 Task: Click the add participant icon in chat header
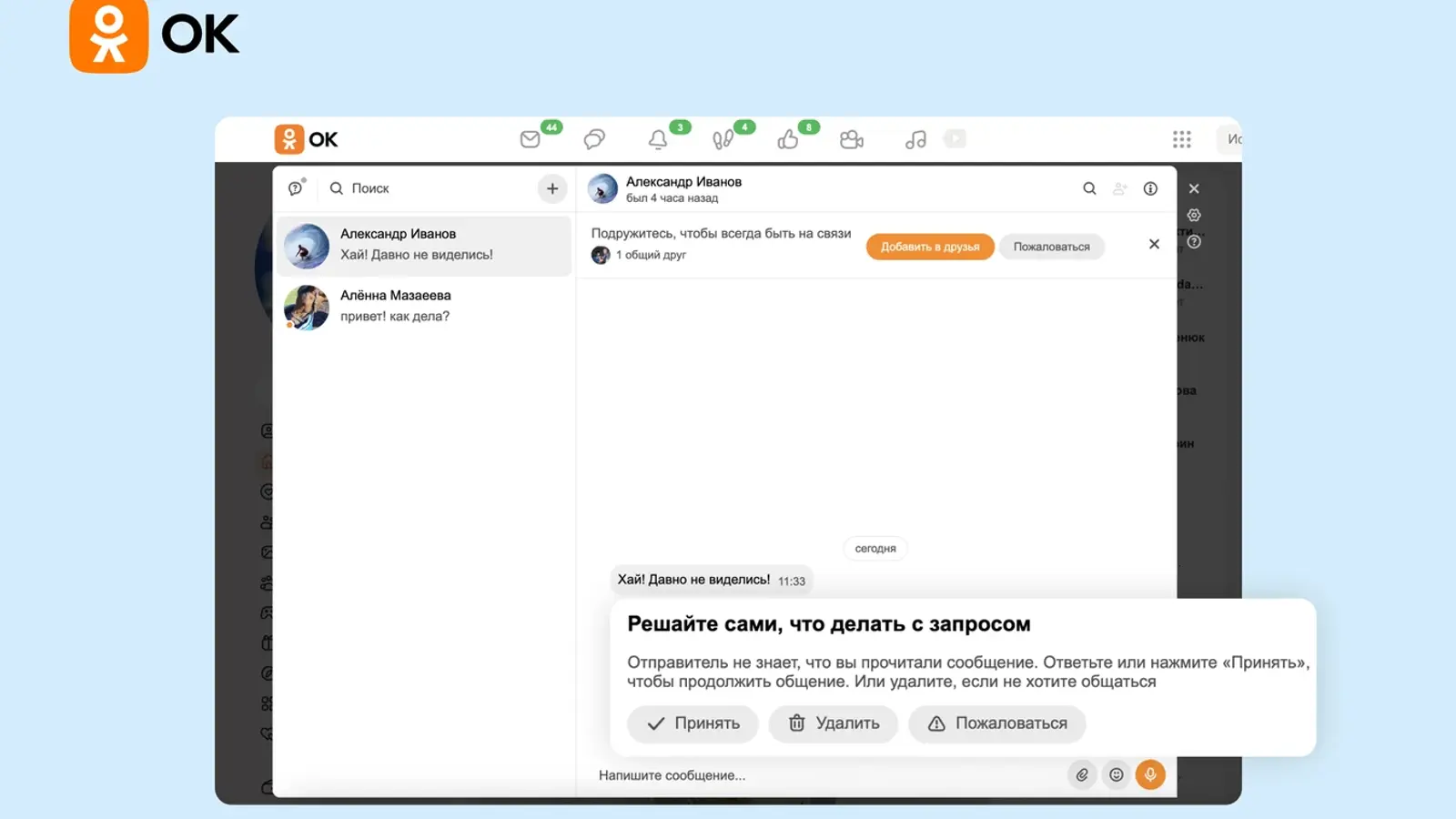1120,188
